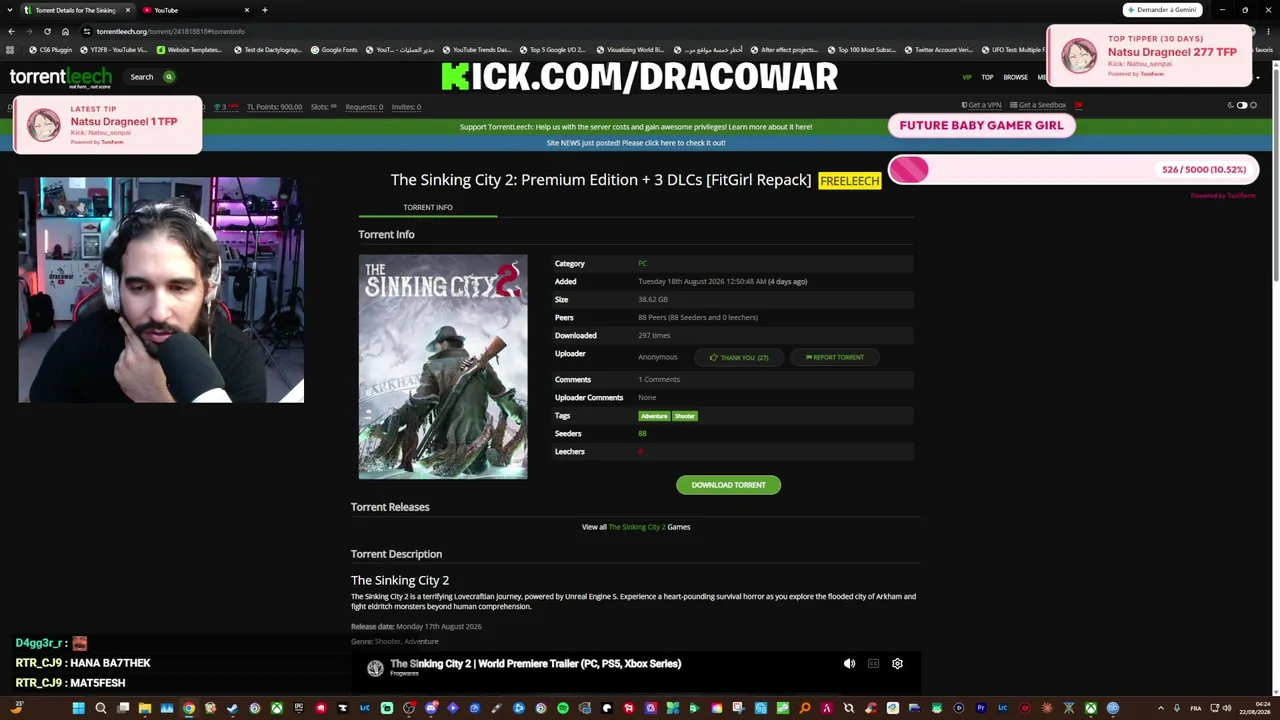This screenshot has width=1280, height=720.
Task: Click the tip goal progress bar
Action: [x=1072, y=170]
